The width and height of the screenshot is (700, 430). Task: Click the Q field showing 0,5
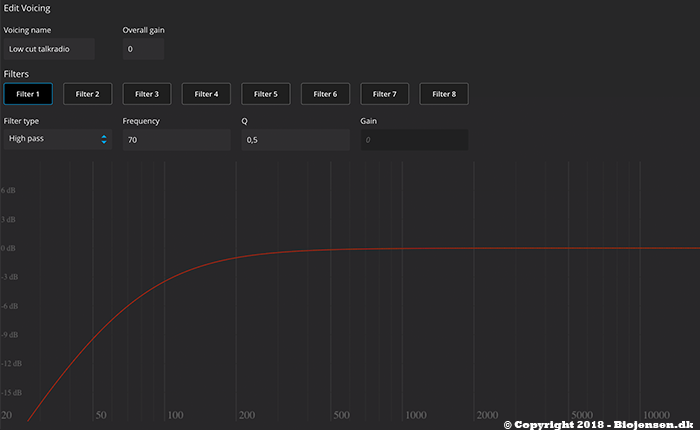[x=296, y=140]
